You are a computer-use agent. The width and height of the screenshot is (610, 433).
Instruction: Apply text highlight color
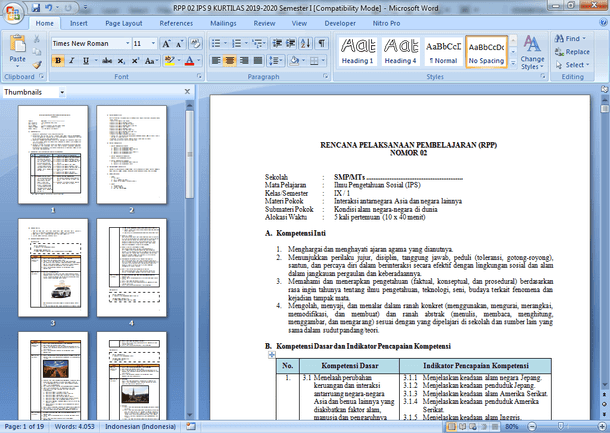[170, 61]
